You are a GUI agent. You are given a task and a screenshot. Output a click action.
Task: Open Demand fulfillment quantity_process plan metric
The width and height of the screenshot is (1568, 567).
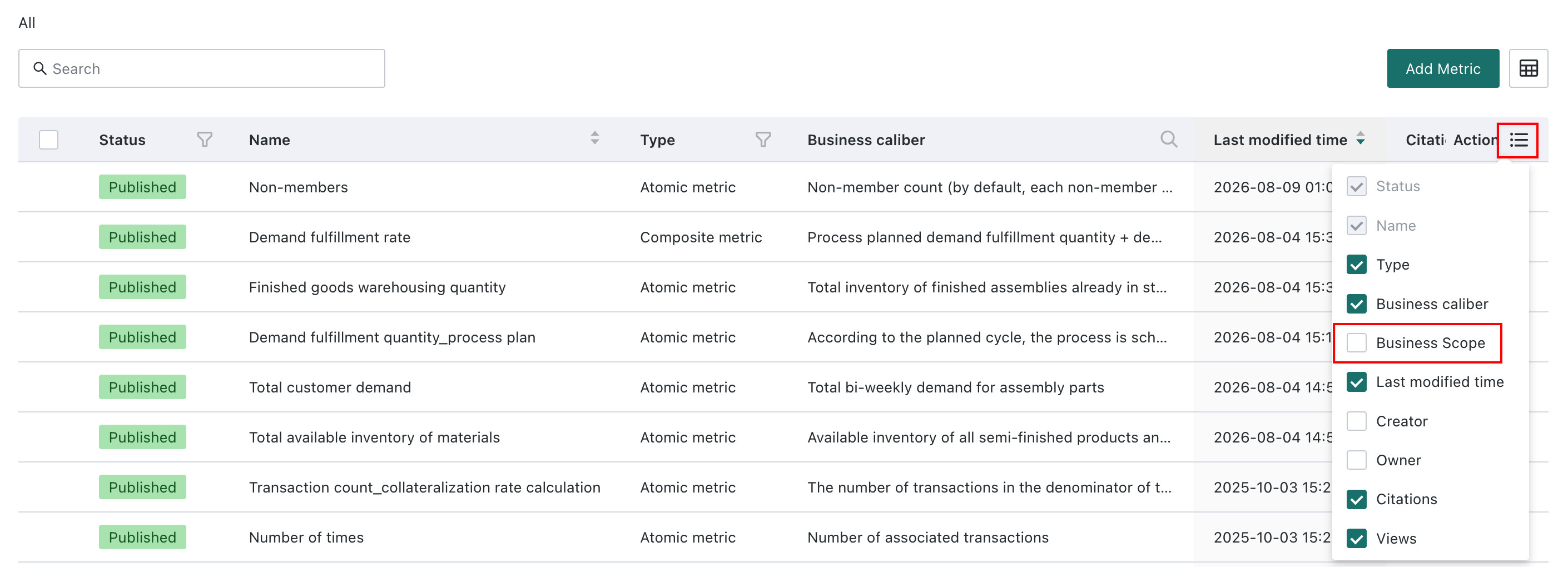tap(392, 337)
